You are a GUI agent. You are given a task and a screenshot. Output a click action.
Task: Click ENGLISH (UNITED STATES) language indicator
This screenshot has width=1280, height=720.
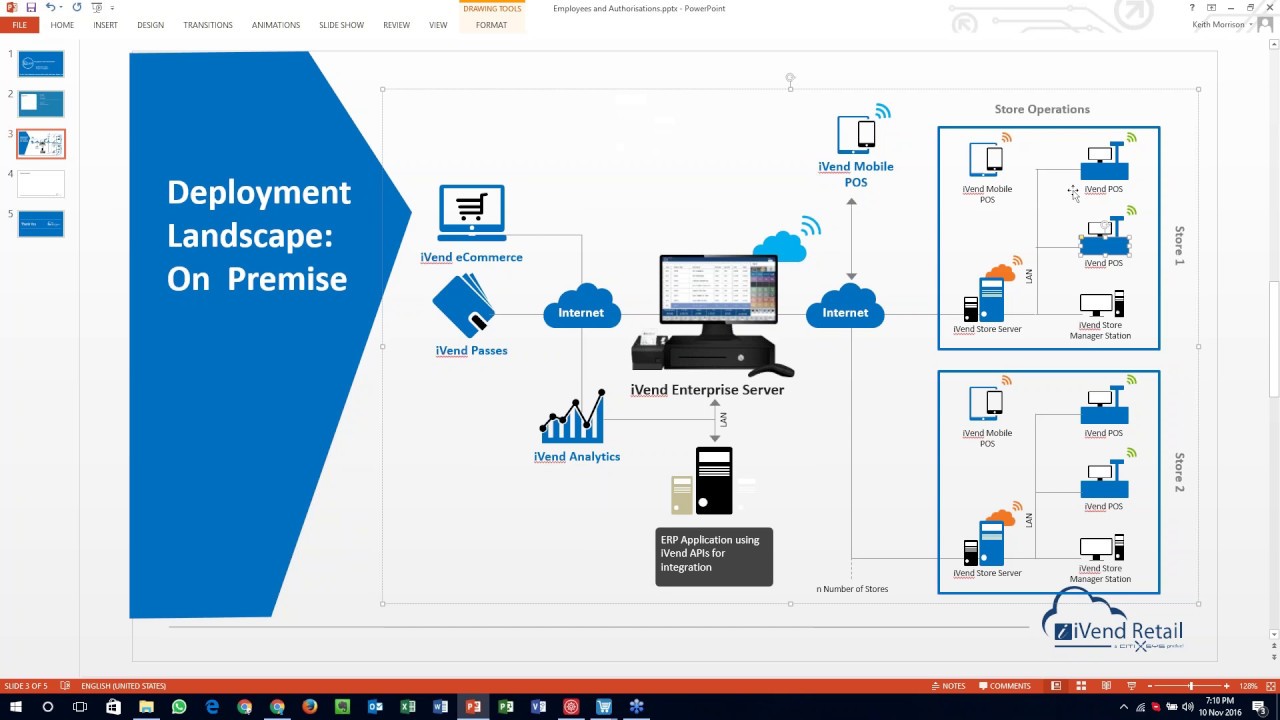[124, 686]
